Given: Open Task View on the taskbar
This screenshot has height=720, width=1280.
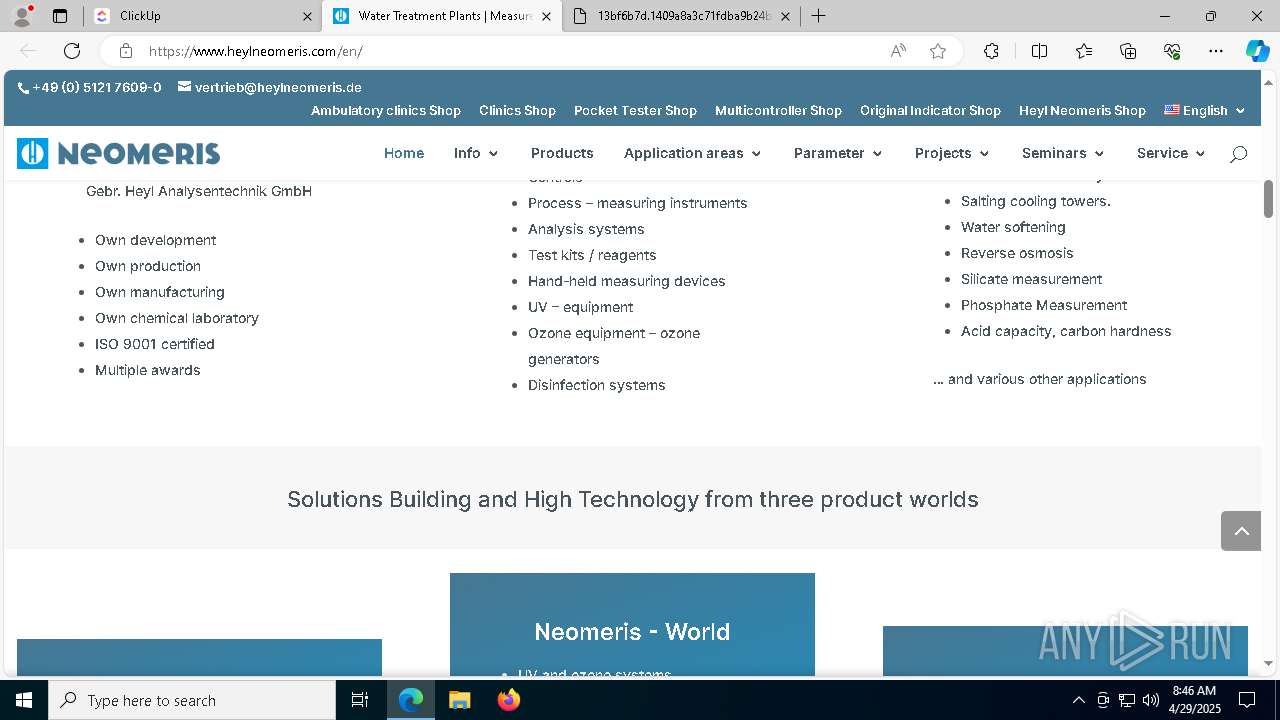Looking at the screenshot, I should [360, 700].
